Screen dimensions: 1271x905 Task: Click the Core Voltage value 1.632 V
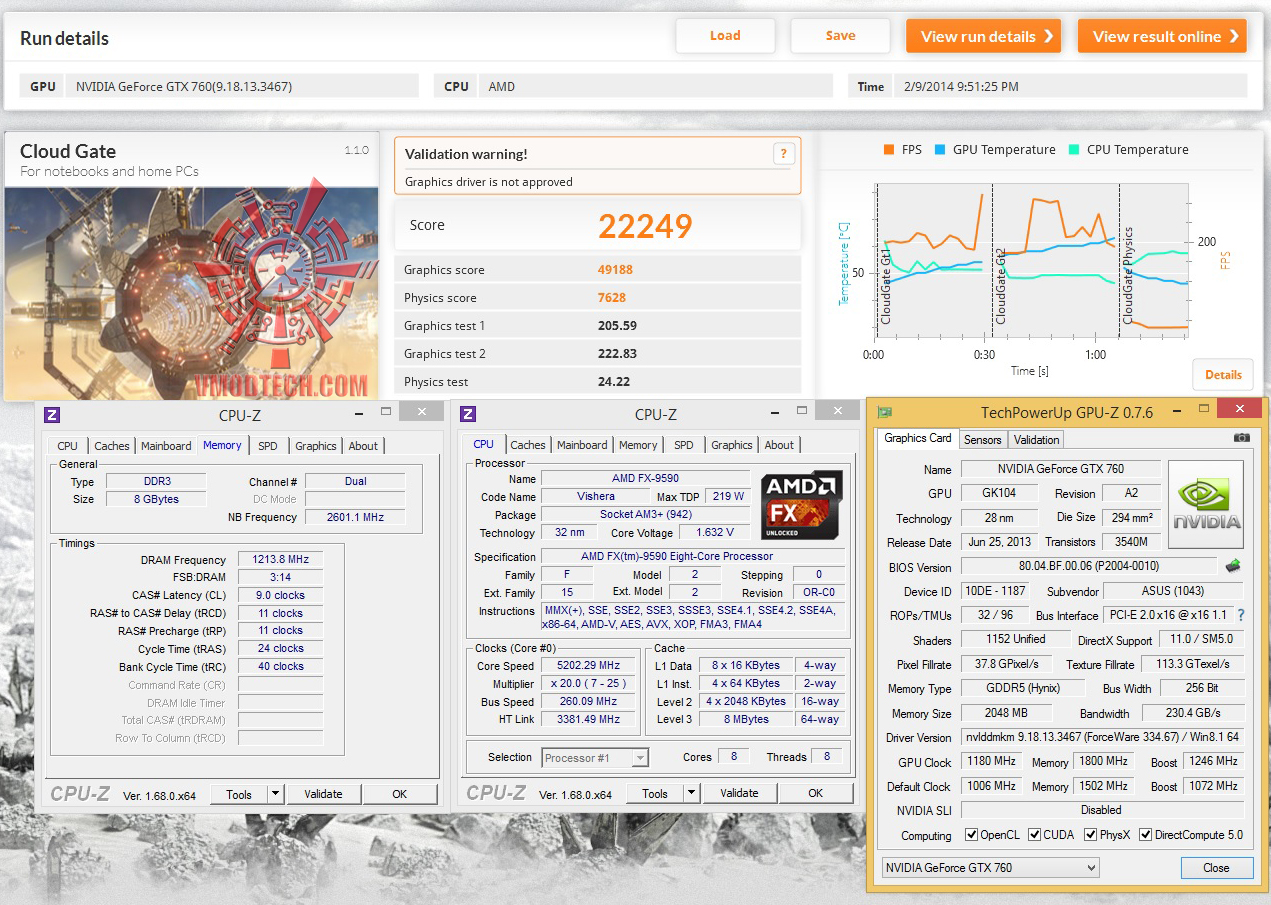pos(714,533)
